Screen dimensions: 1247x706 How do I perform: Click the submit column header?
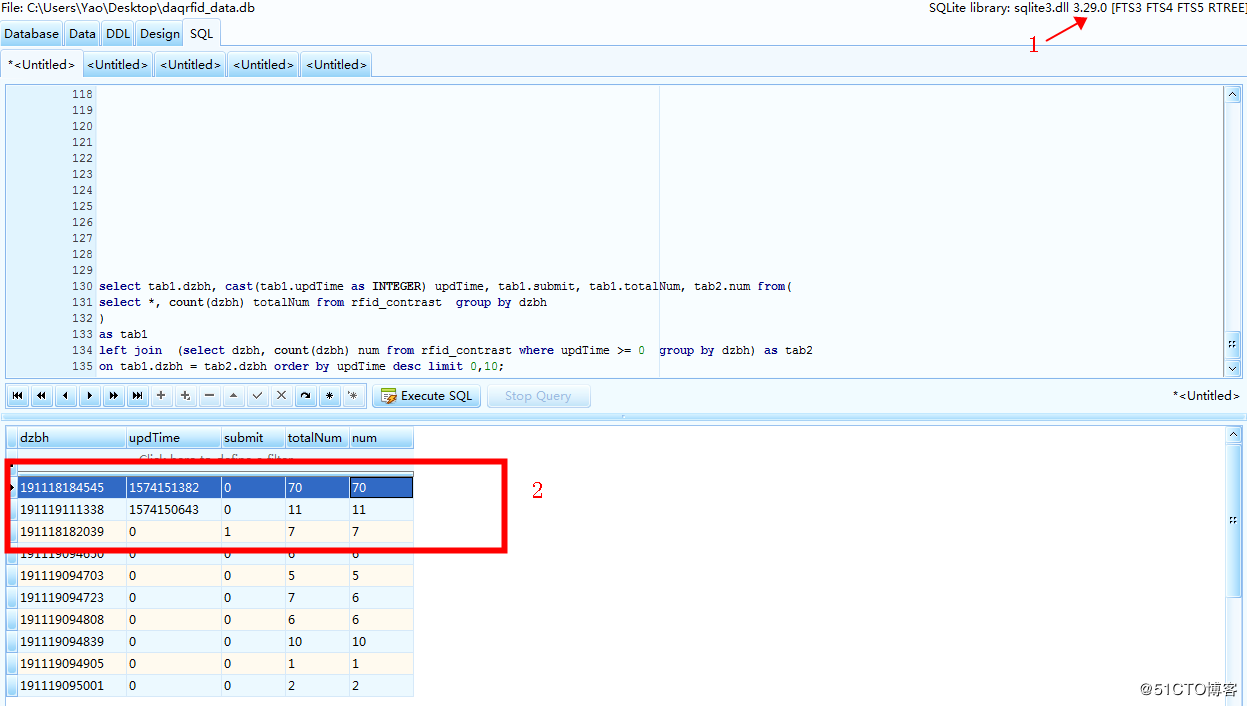coord(254,438)
